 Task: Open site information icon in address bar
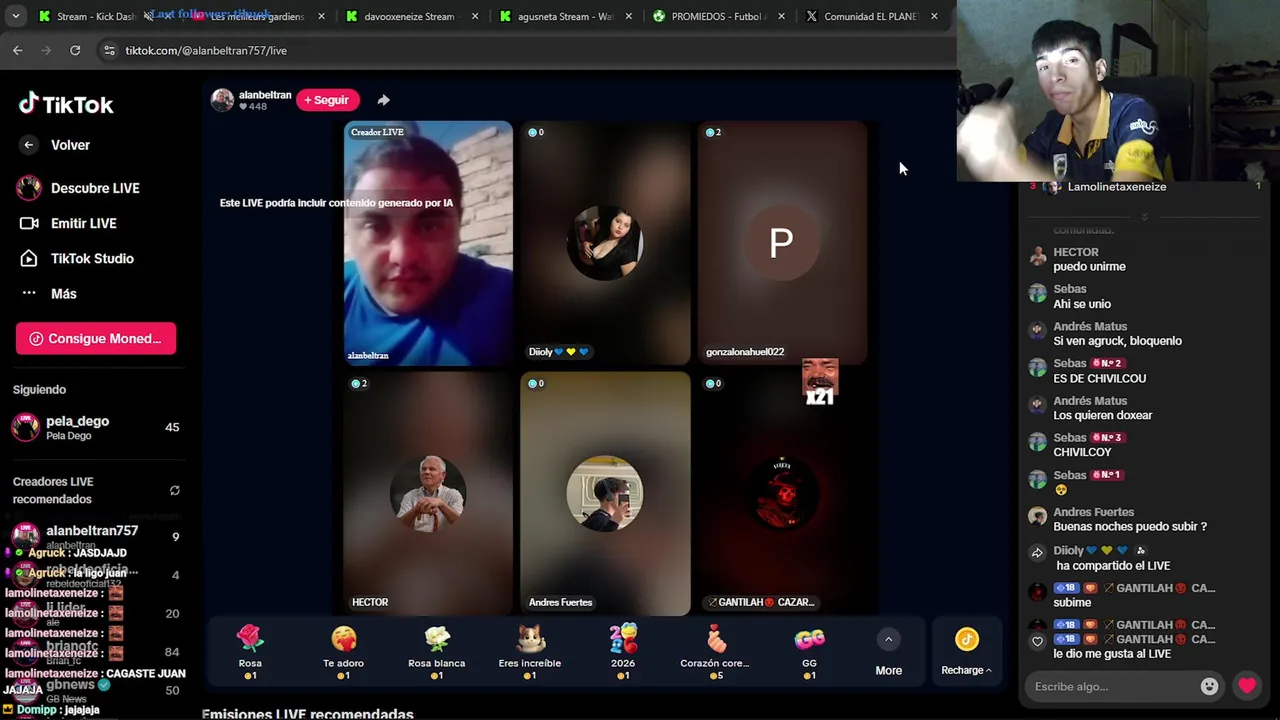click(109, 50)
